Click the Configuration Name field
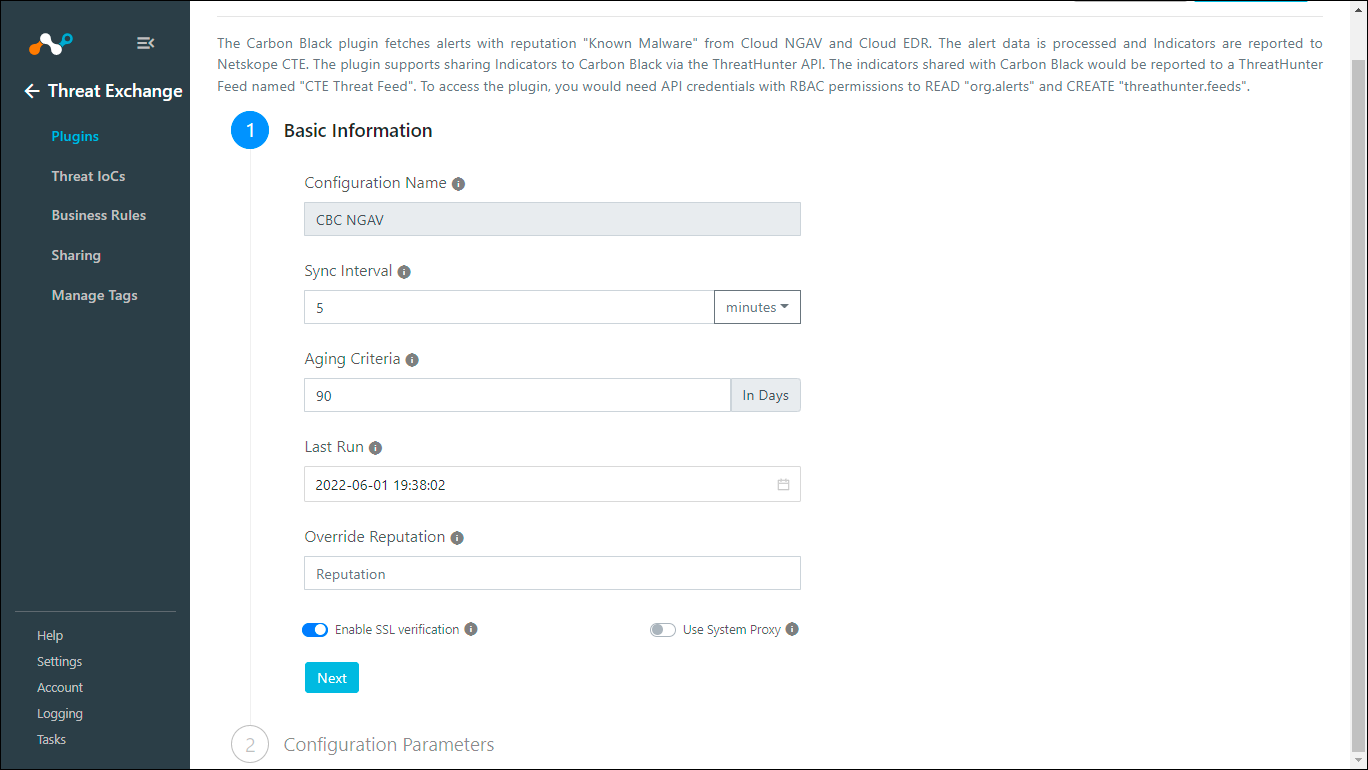 [x=552, y=219]
